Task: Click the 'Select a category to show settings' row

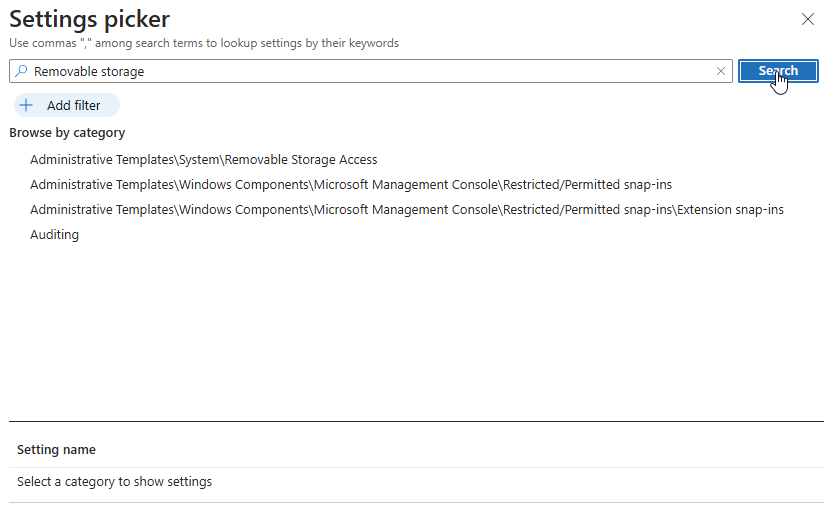Action: [114, 481]
